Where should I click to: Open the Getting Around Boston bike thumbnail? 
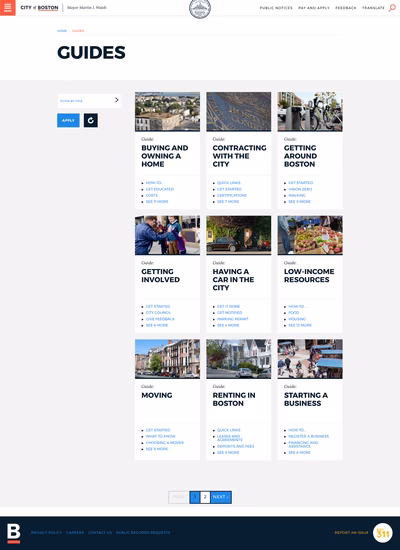(x=310, y=112)
